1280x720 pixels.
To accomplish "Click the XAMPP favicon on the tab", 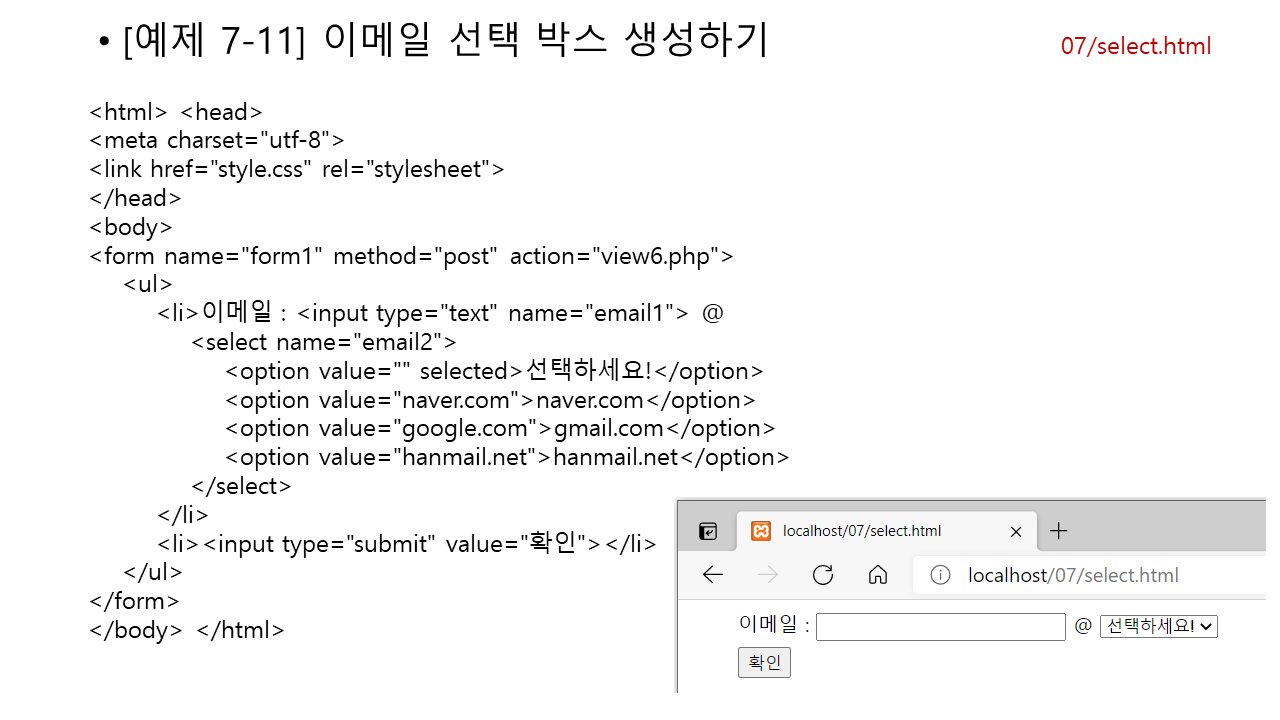I will (761, 531).
